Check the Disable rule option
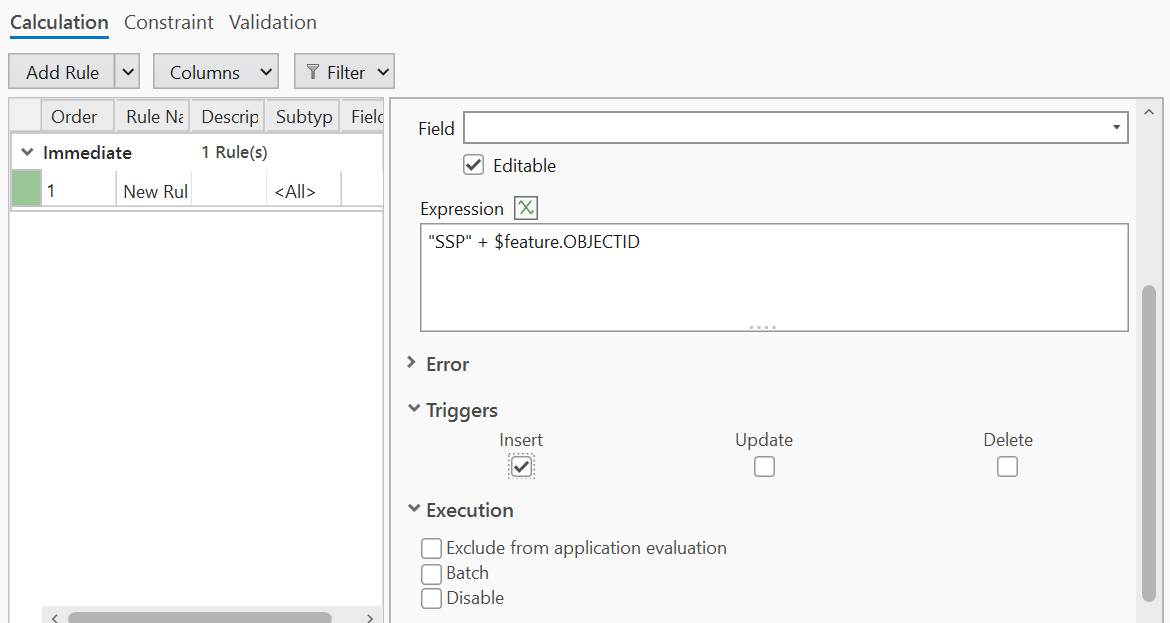Viewport: 1170px width, 623px height. point(432,598)
